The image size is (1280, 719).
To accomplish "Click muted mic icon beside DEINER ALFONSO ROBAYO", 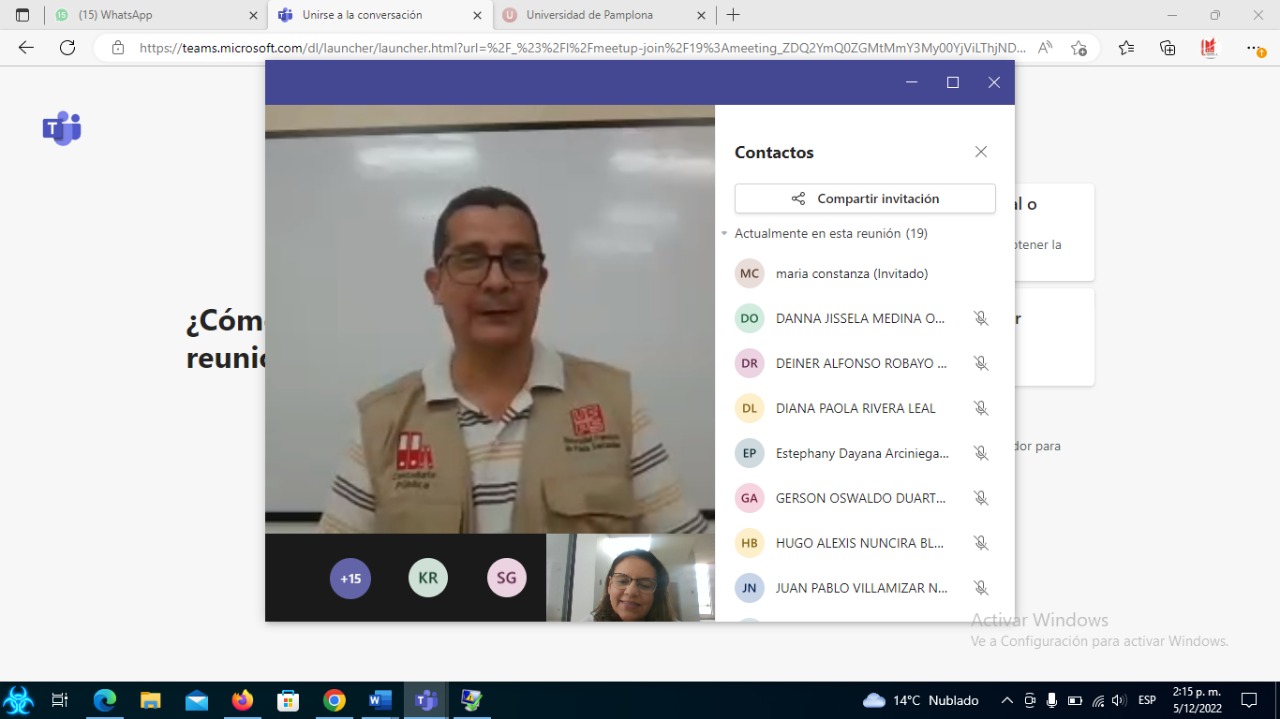I will pos(980,363).
